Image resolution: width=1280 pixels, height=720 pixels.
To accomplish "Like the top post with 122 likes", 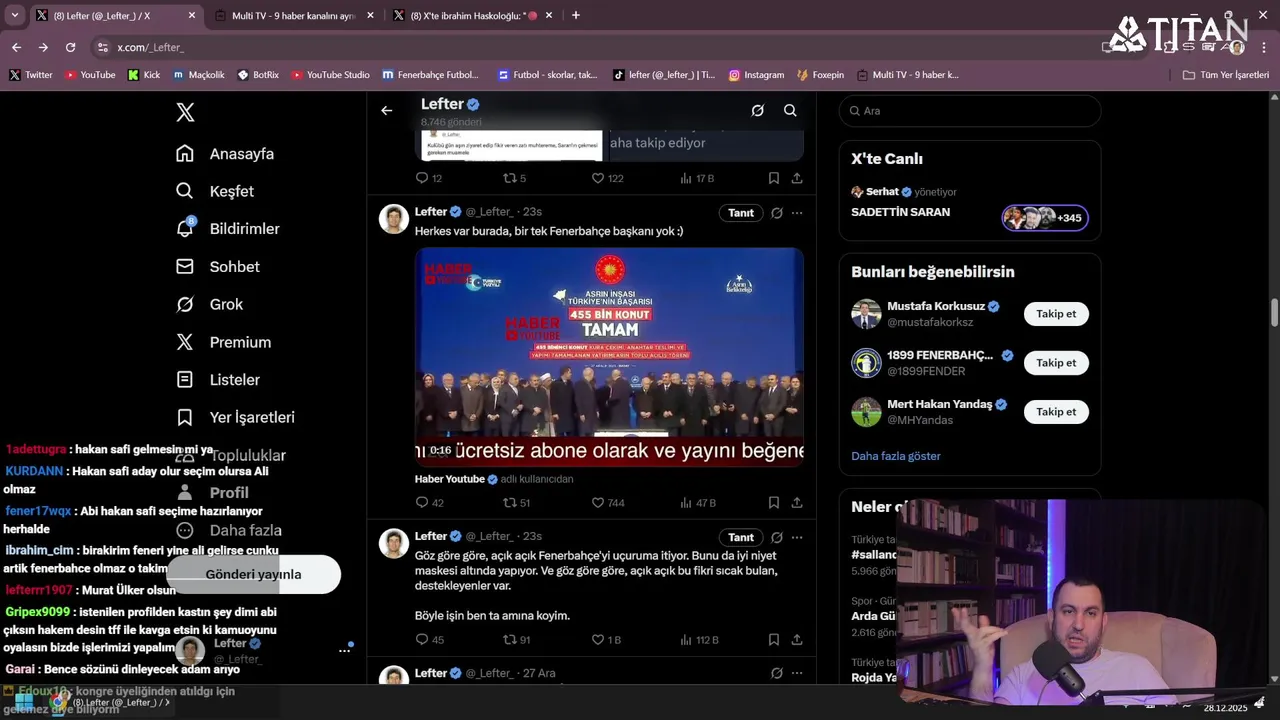I will click(607, 178).
